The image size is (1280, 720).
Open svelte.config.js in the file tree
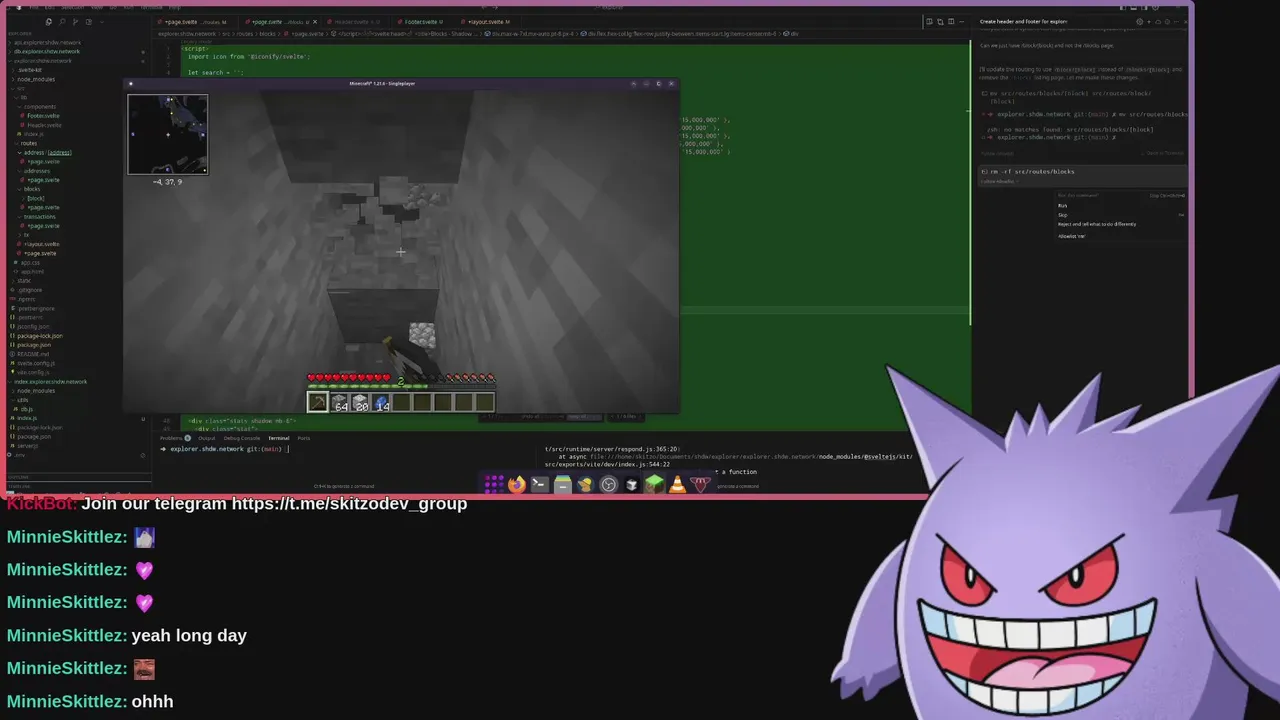click(x=37, y=363)
